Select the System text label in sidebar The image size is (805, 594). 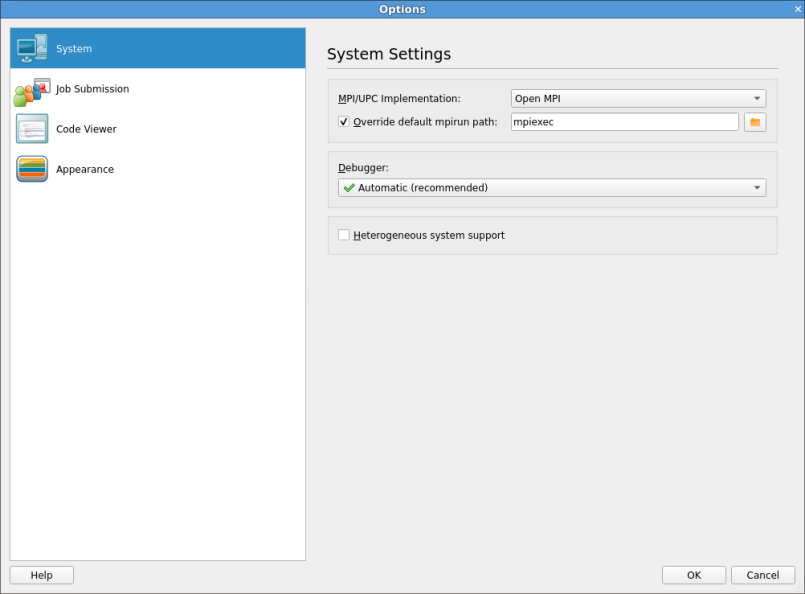click(74, 49)
